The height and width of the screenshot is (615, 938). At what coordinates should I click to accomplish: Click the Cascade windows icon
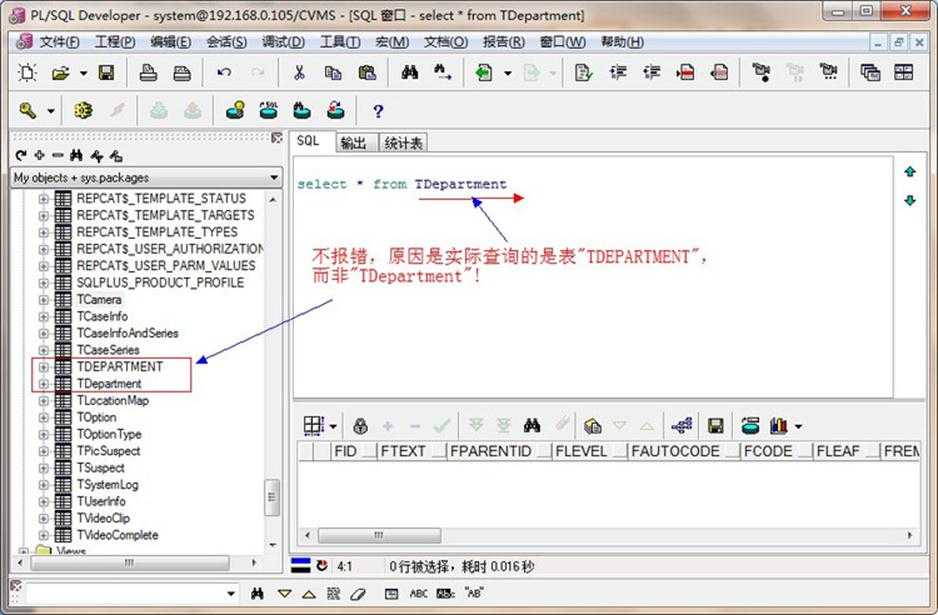pyautogui.click(x=870, y=72)
